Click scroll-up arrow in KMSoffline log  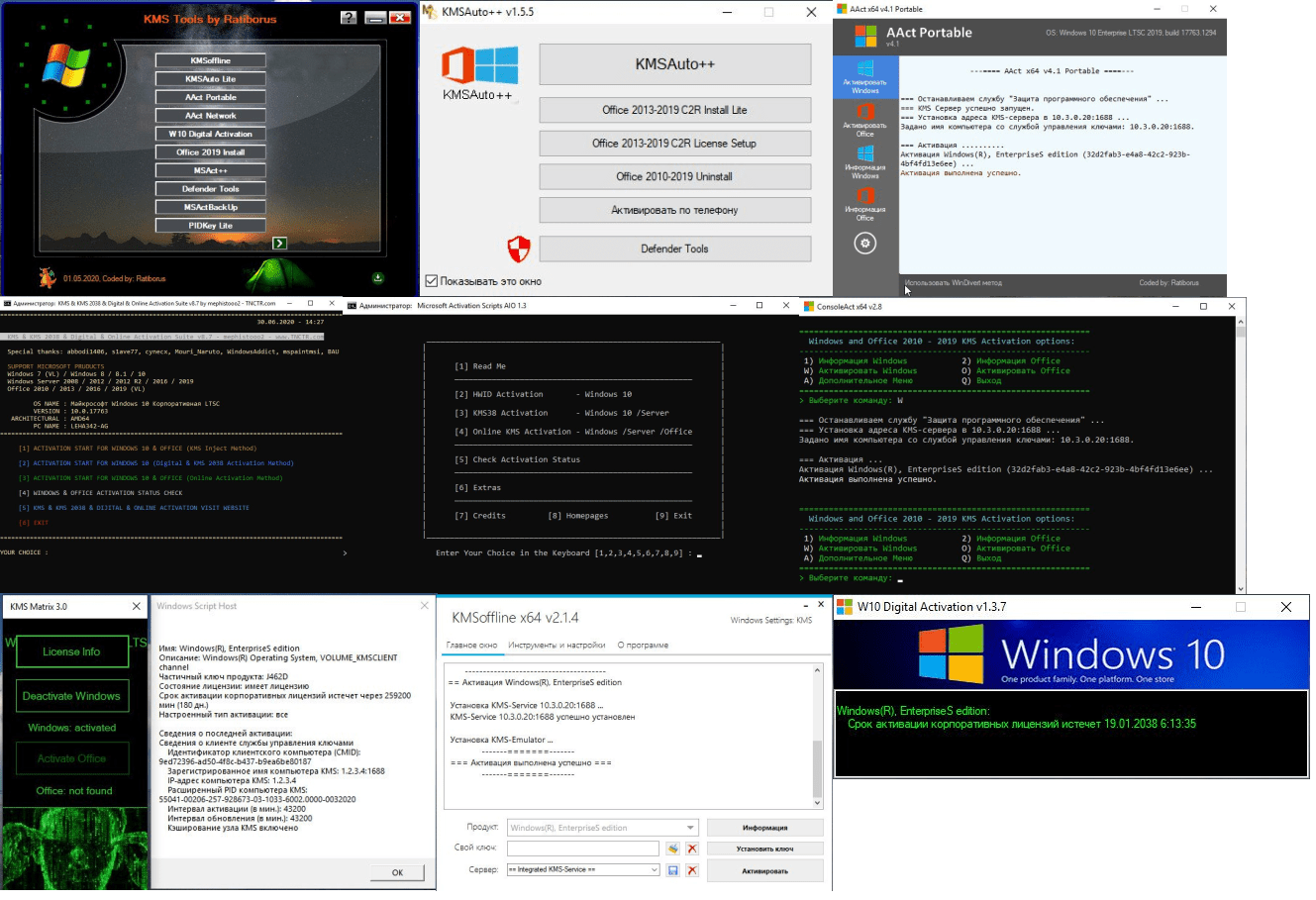[817, 671]
